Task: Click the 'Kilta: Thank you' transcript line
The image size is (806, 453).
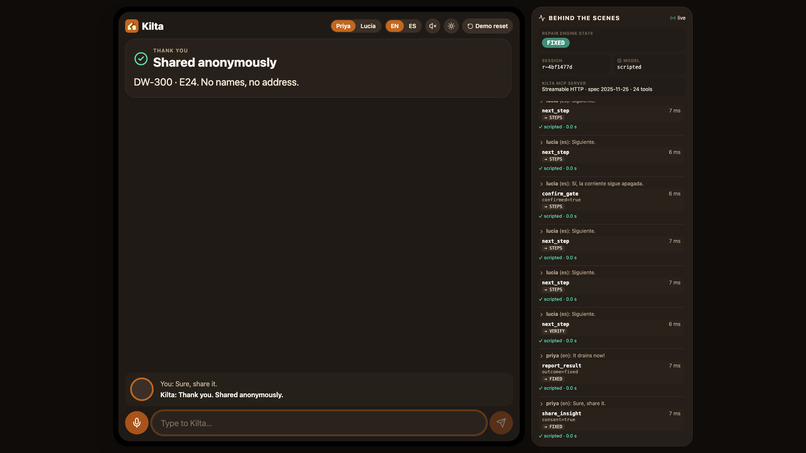Action: click(222, 395)
